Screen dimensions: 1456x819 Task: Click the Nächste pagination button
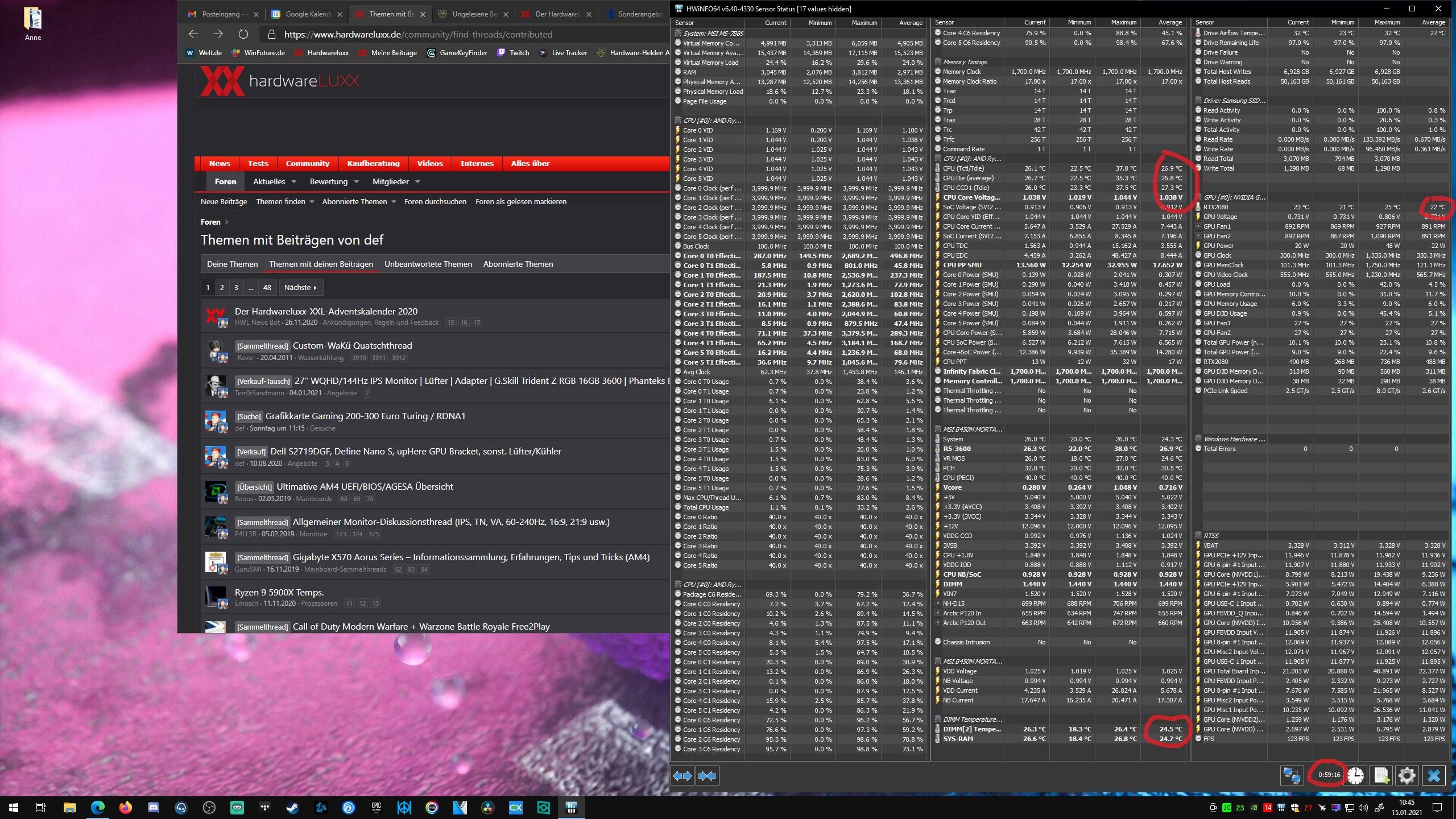(x=300, y=287)
